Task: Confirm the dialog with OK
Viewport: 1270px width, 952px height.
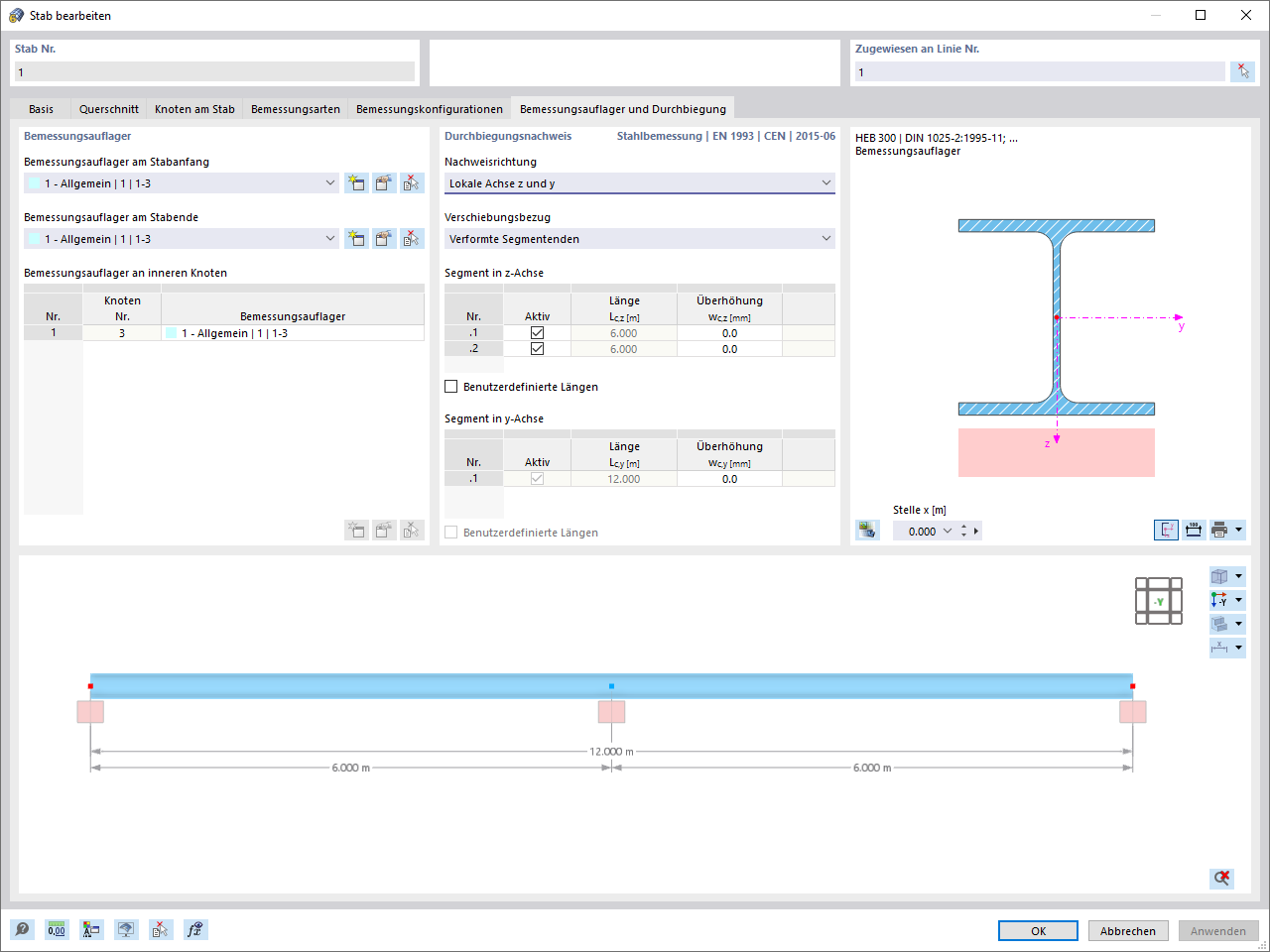Action: click(1038, 930)
